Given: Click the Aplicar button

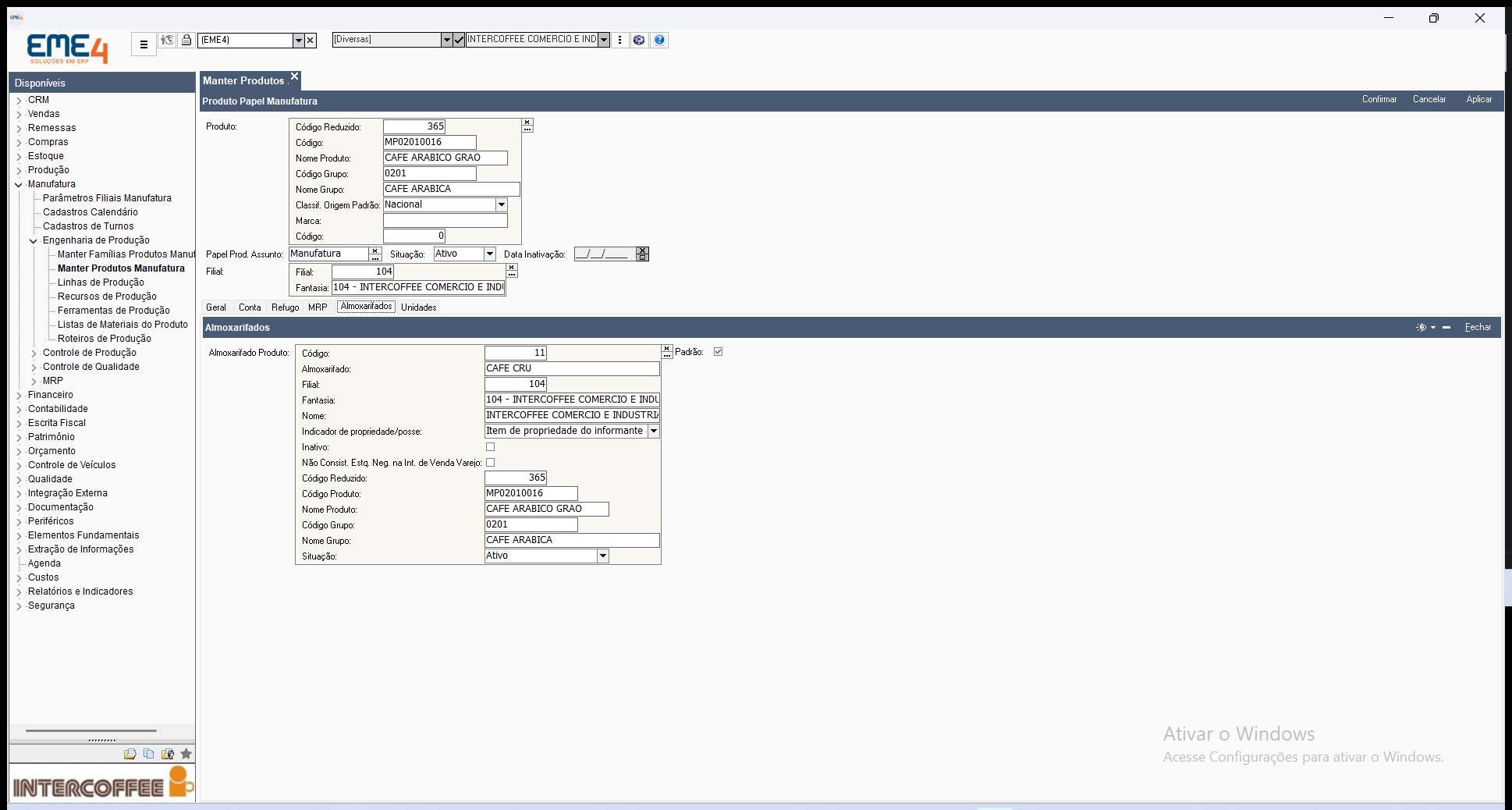Looking at the screenshot, I should pyautogui.click(x=1479, y=99).
